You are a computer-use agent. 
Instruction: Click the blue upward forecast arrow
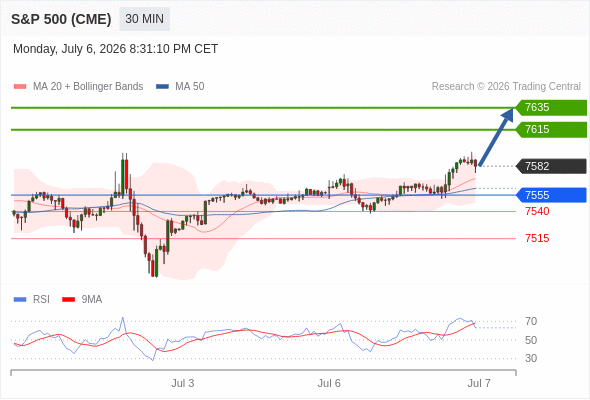click(x=496, y=137)
